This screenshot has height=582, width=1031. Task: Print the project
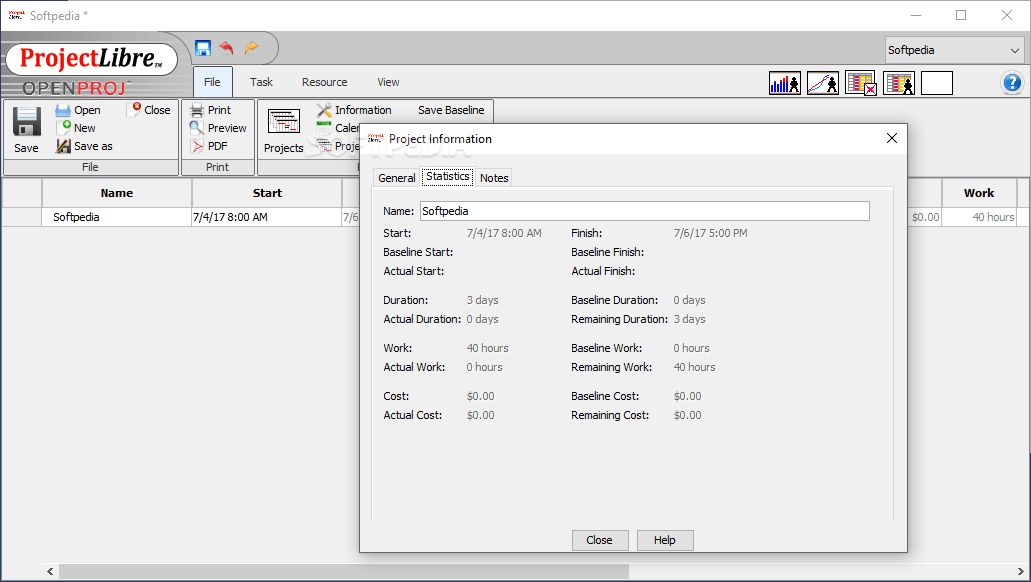pos(210,110)
